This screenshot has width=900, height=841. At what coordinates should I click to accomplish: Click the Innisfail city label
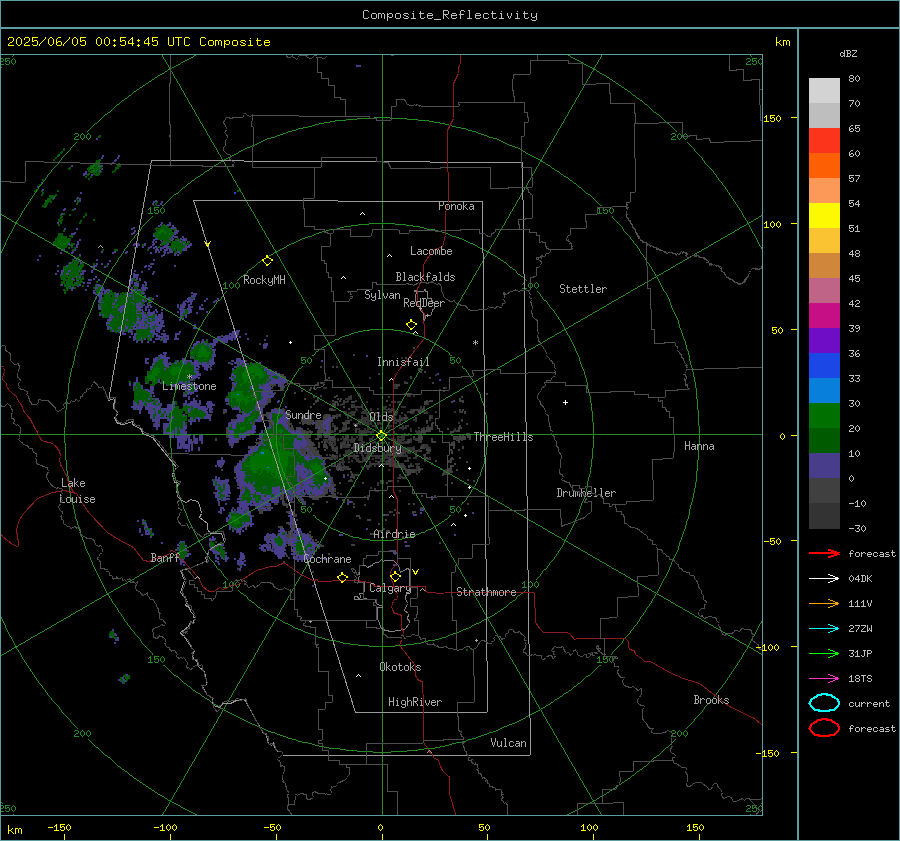(403, 362)
